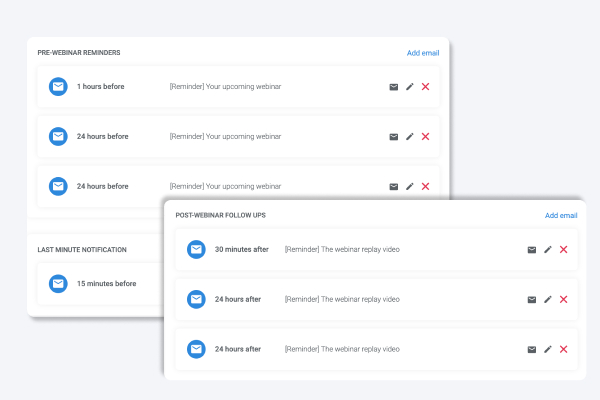Delete the middle Post-Webinar follow-up row

click(x=564, y=299)
